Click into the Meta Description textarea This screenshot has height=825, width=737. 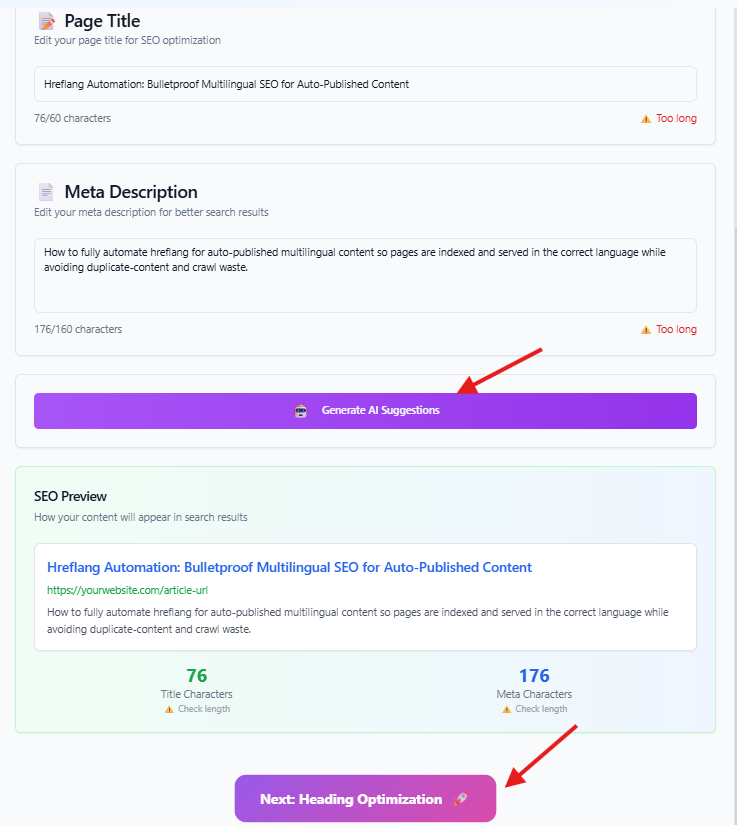(365, 275)
